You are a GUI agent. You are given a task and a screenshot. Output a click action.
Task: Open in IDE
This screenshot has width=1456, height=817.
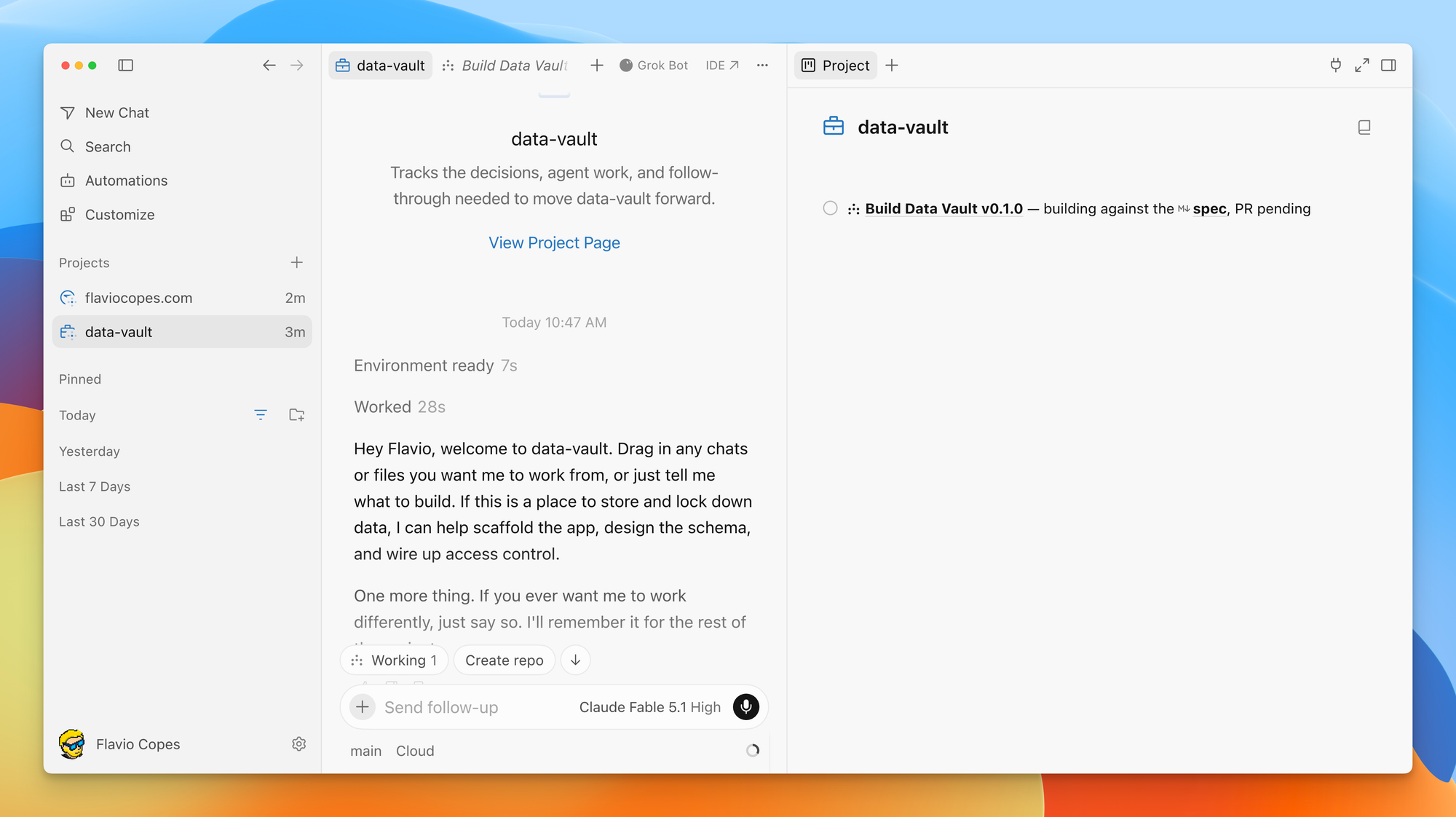(722, 66)
